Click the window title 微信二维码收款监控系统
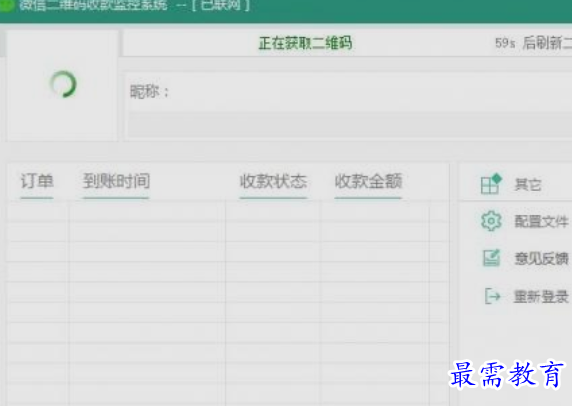The height and width of the screenshot is (406, 572). (x=93, y=5)
